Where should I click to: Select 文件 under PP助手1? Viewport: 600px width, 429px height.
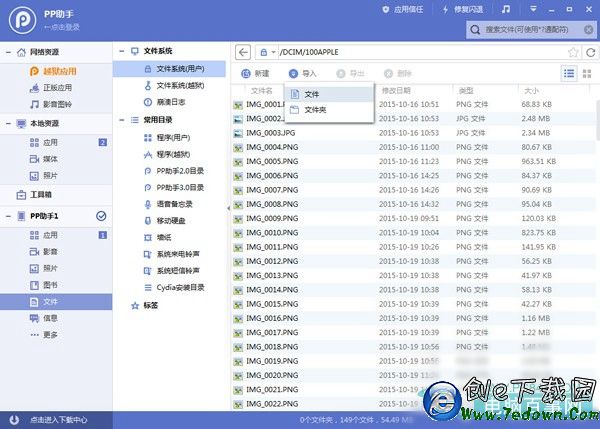56,302
